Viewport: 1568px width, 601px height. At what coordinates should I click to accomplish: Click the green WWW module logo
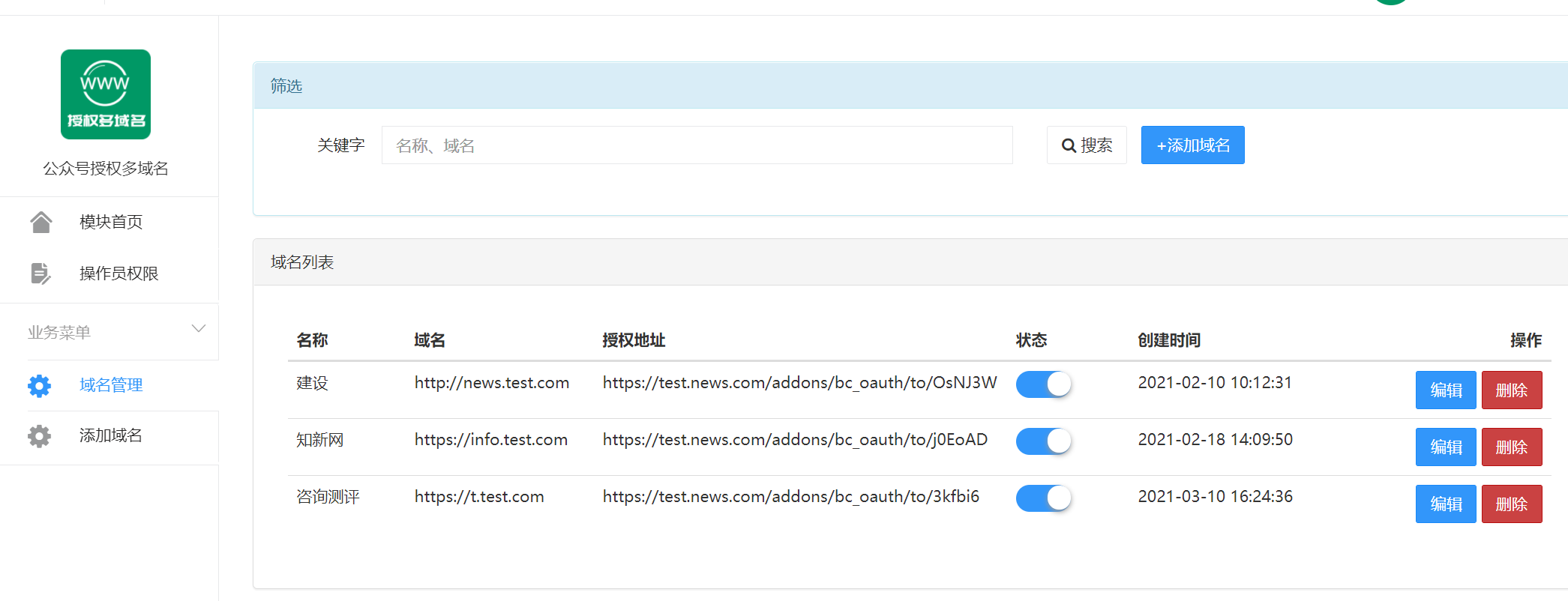click(106, 94)
